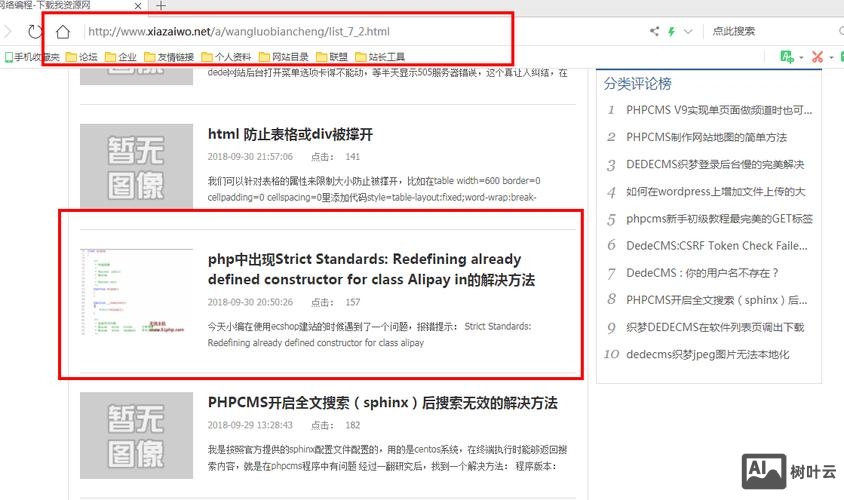Click the home icon in toolbar
The image size is (844, 500).
[x=63, y=32]
